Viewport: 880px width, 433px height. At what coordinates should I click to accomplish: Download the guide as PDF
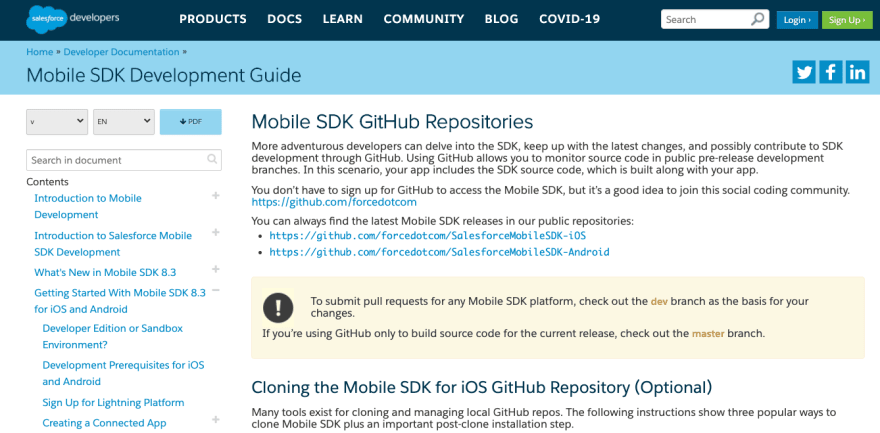(191, 122)
